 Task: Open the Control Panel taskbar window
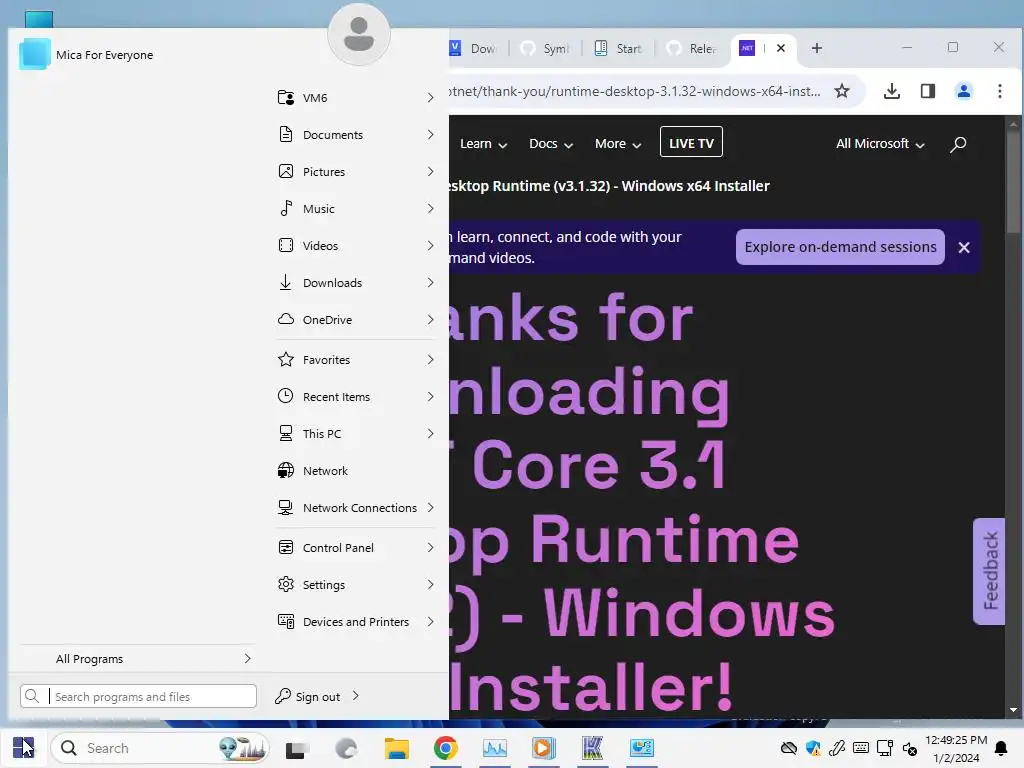[642, 748]
